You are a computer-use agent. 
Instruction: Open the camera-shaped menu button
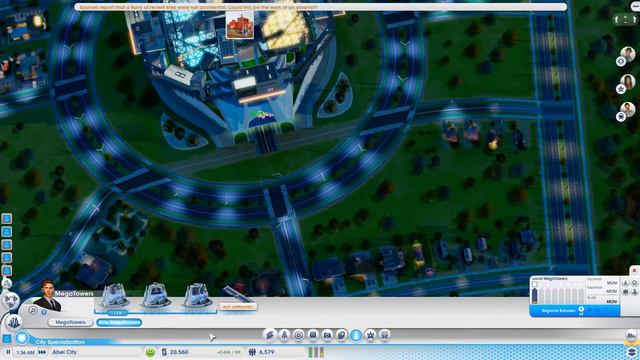[327, 335]
